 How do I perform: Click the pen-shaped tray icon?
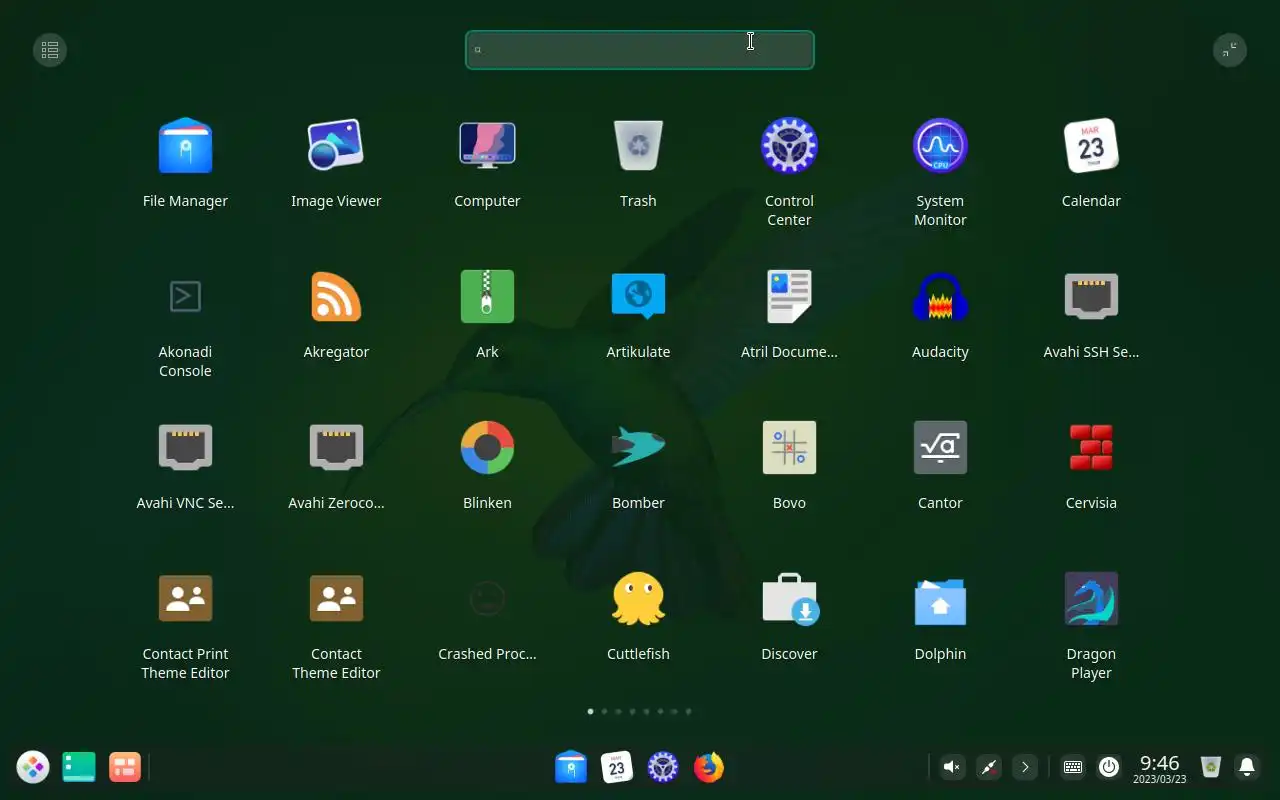tap(989, 767)
